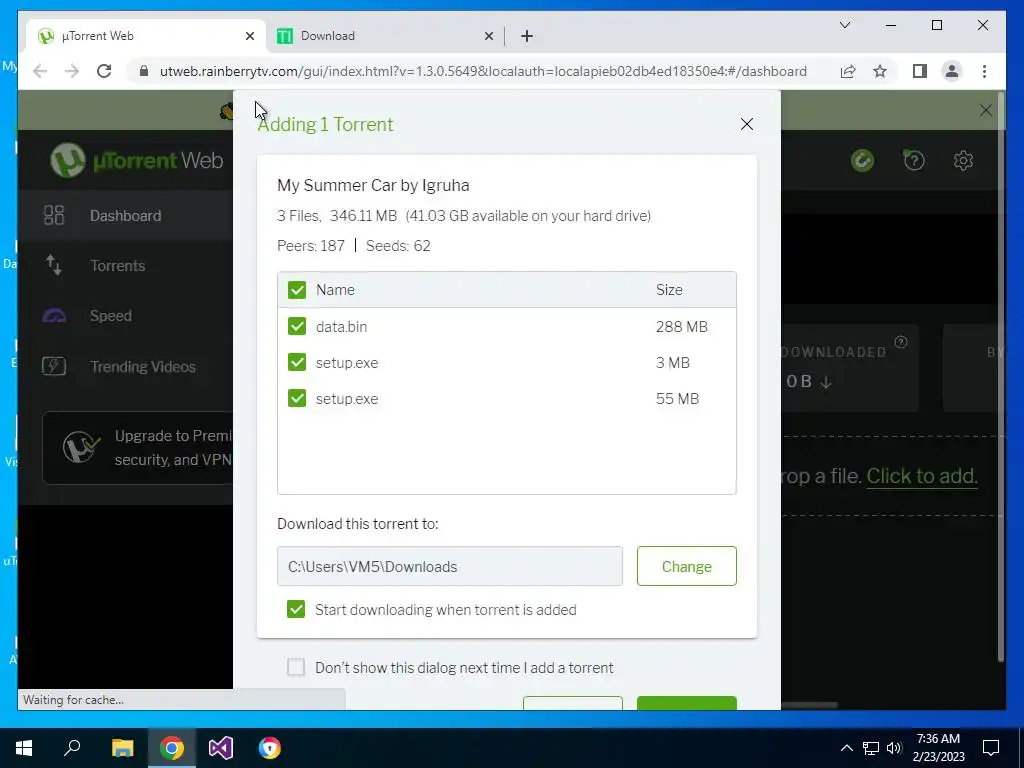Click the Dashboard grid icon

click(x=54, y=216)
